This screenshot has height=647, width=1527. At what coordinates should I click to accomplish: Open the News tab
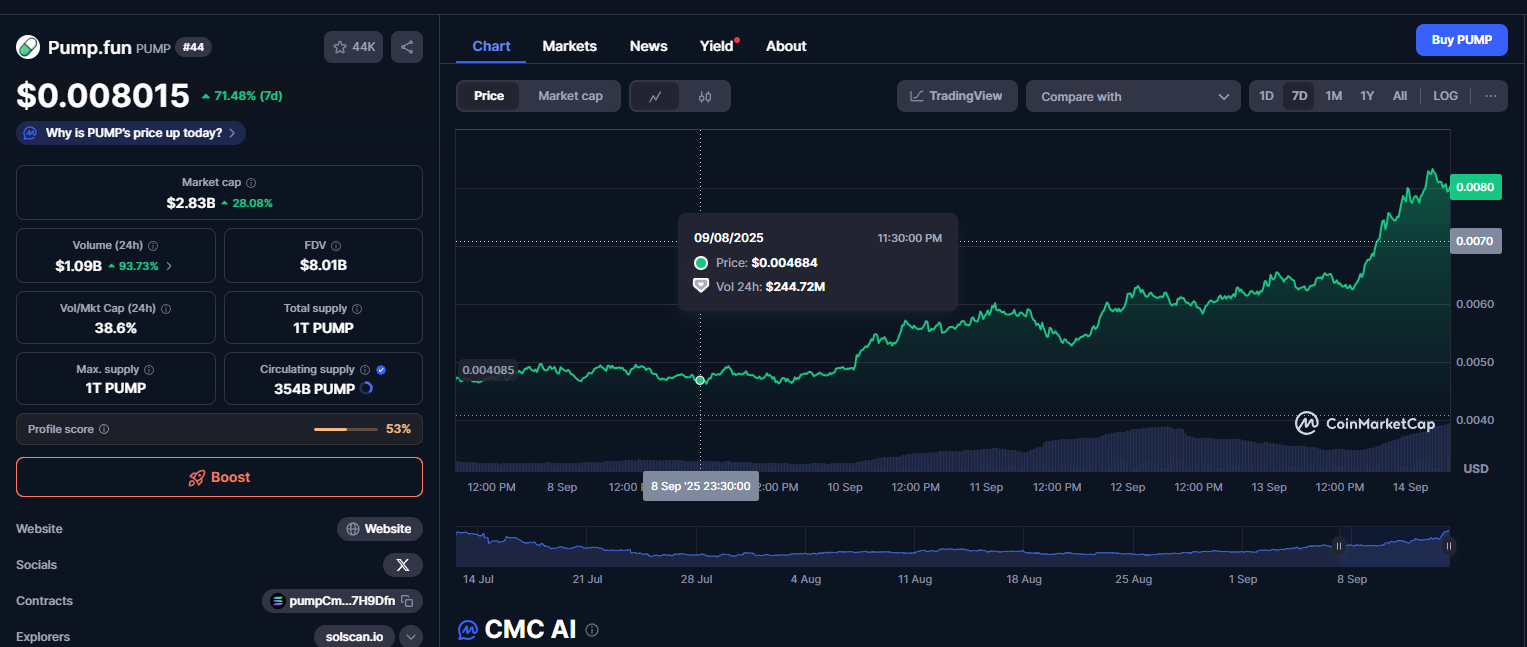coord(648,46)
